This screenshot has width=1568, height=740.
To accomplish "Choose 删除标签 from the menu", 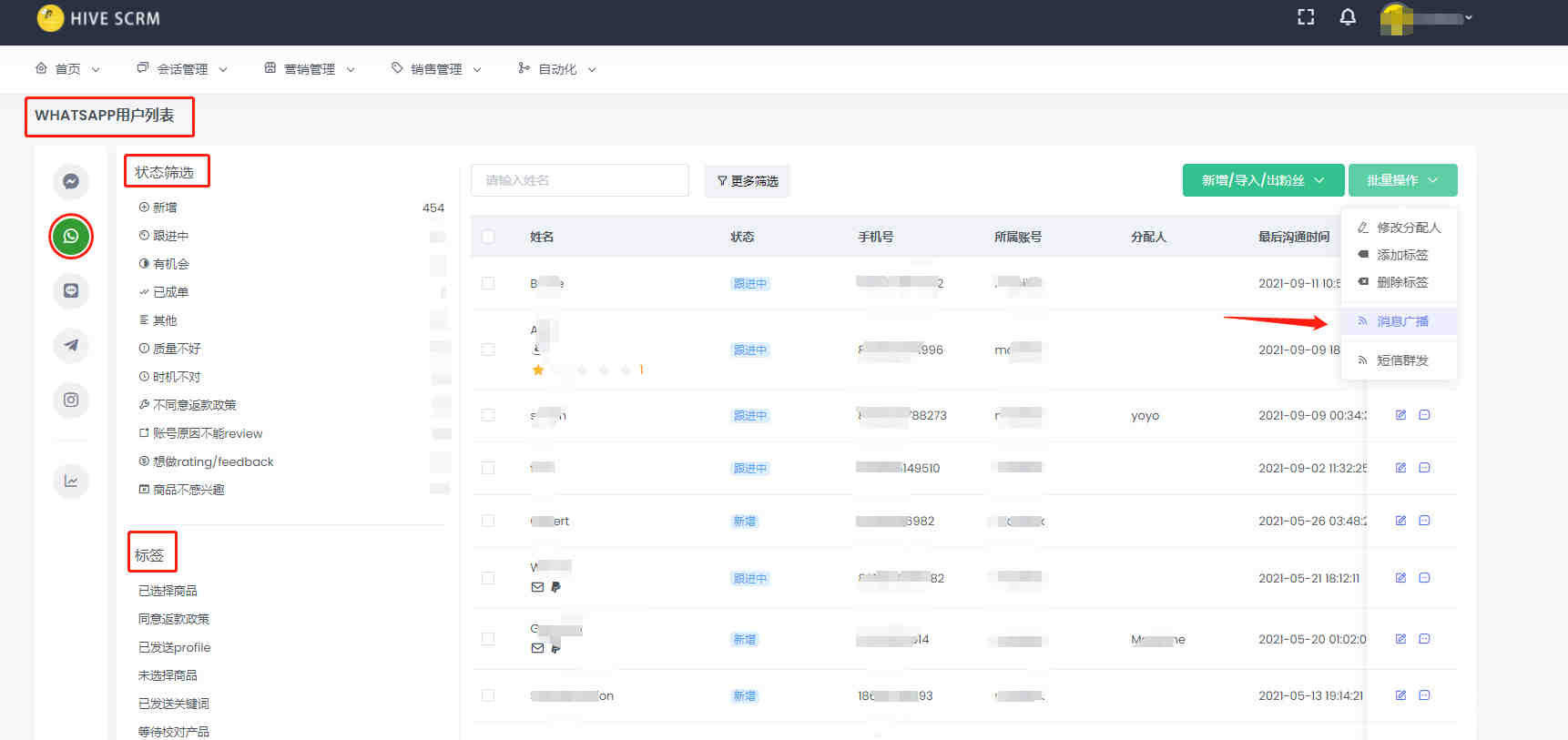I will coord(1399,282).
